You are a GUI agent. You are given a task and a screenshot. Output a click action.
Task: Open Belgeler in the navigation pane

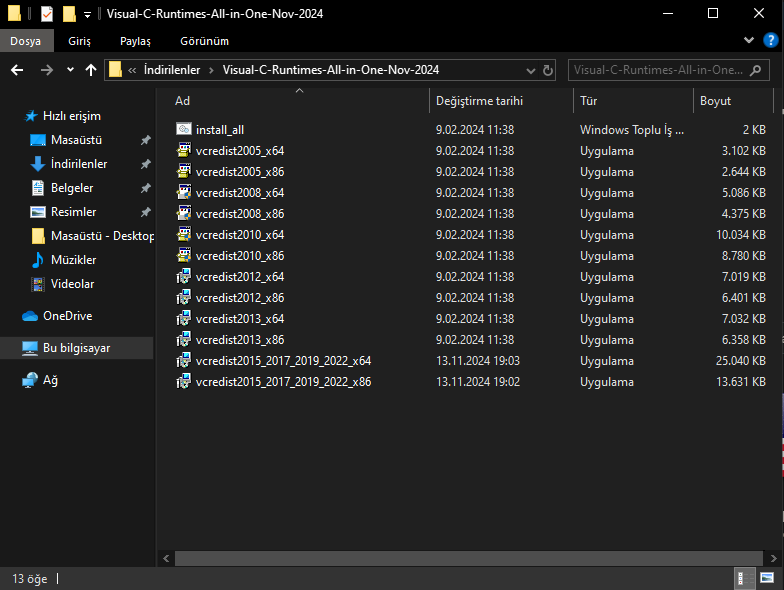72,188
